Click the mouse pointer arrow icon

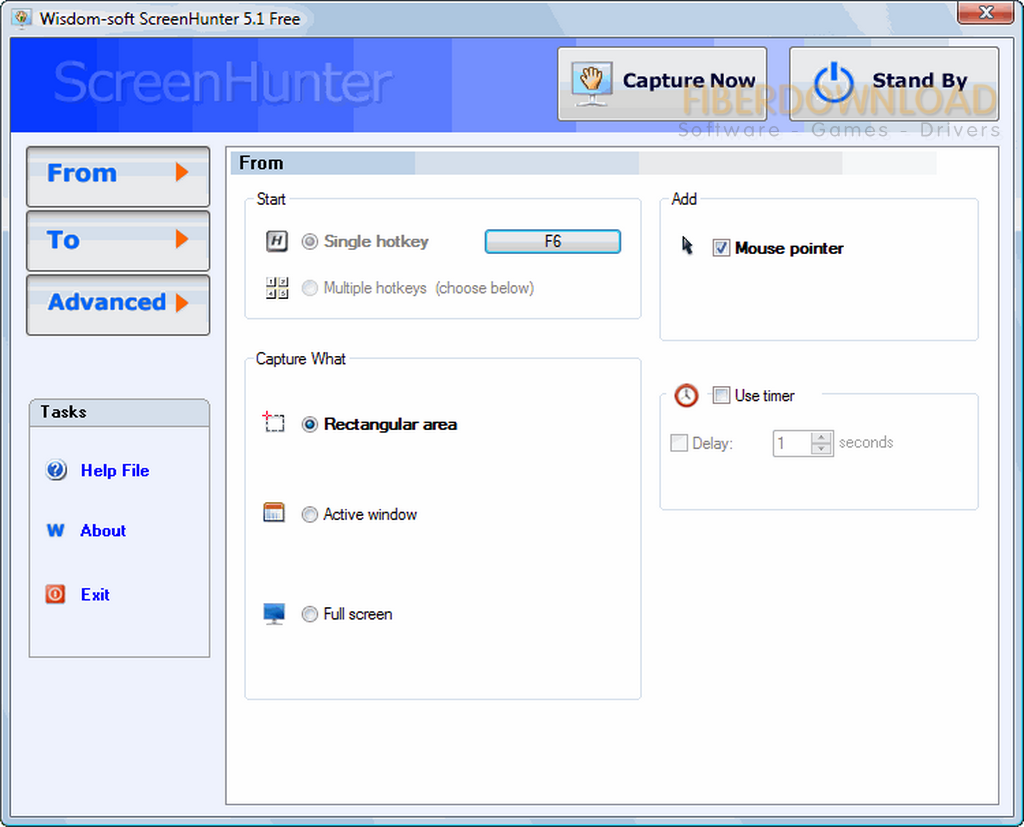click(x=687, y=246)
